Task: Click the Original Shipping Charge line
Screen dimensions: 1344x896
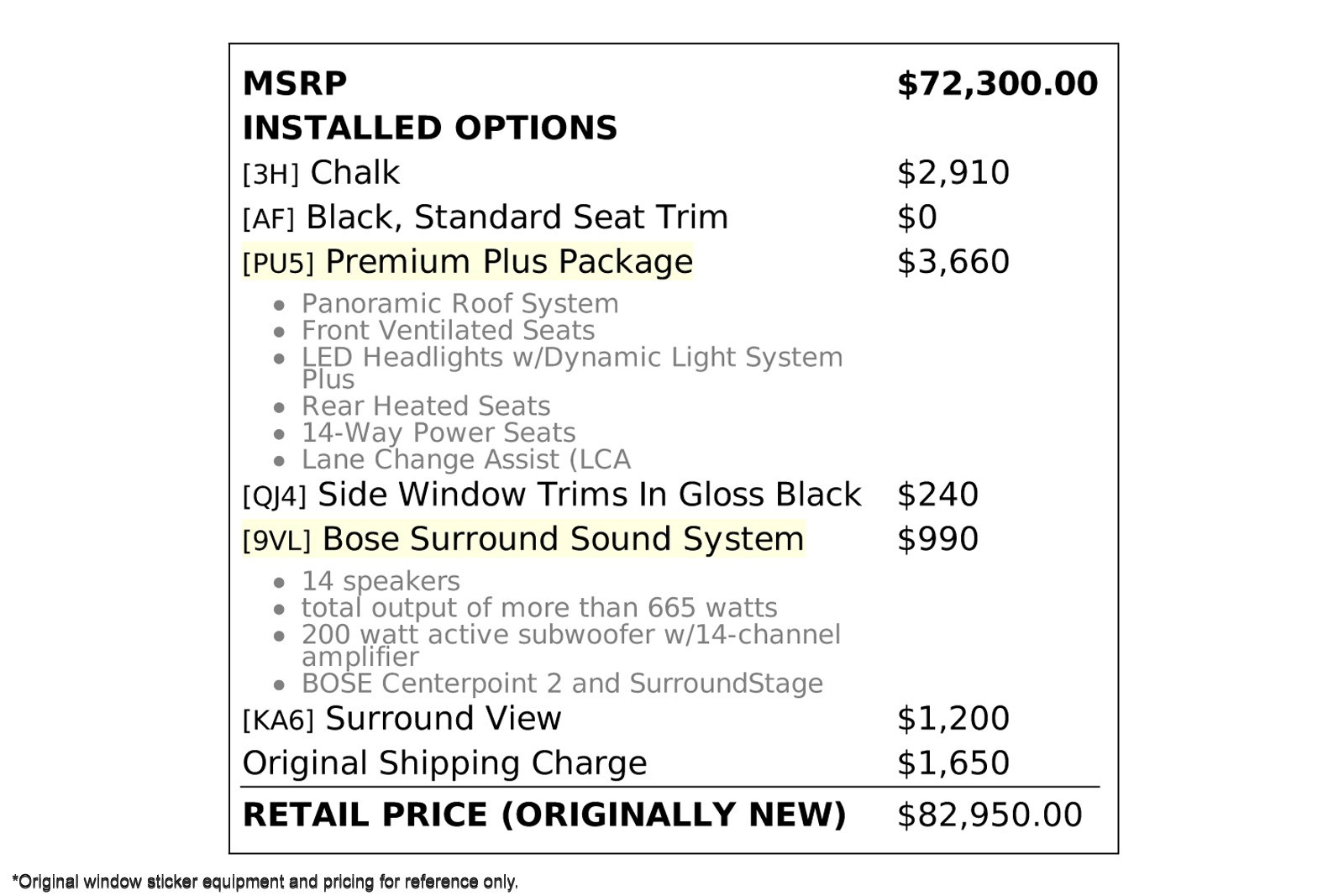Action: (x=444, y=763)
